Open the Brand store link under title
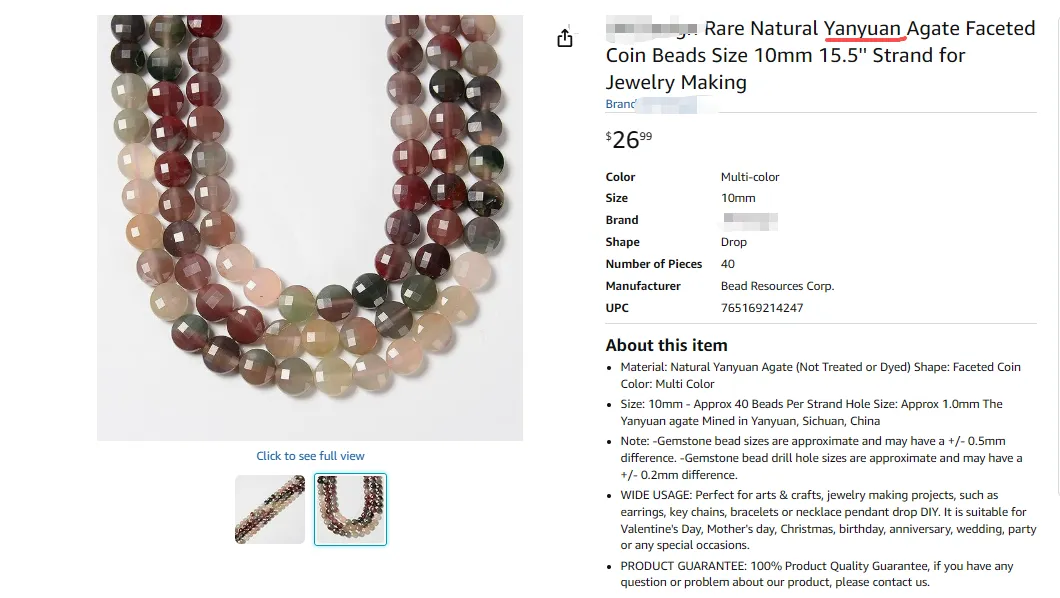This screenshot has height=598, width=1060. coord(652,104)
